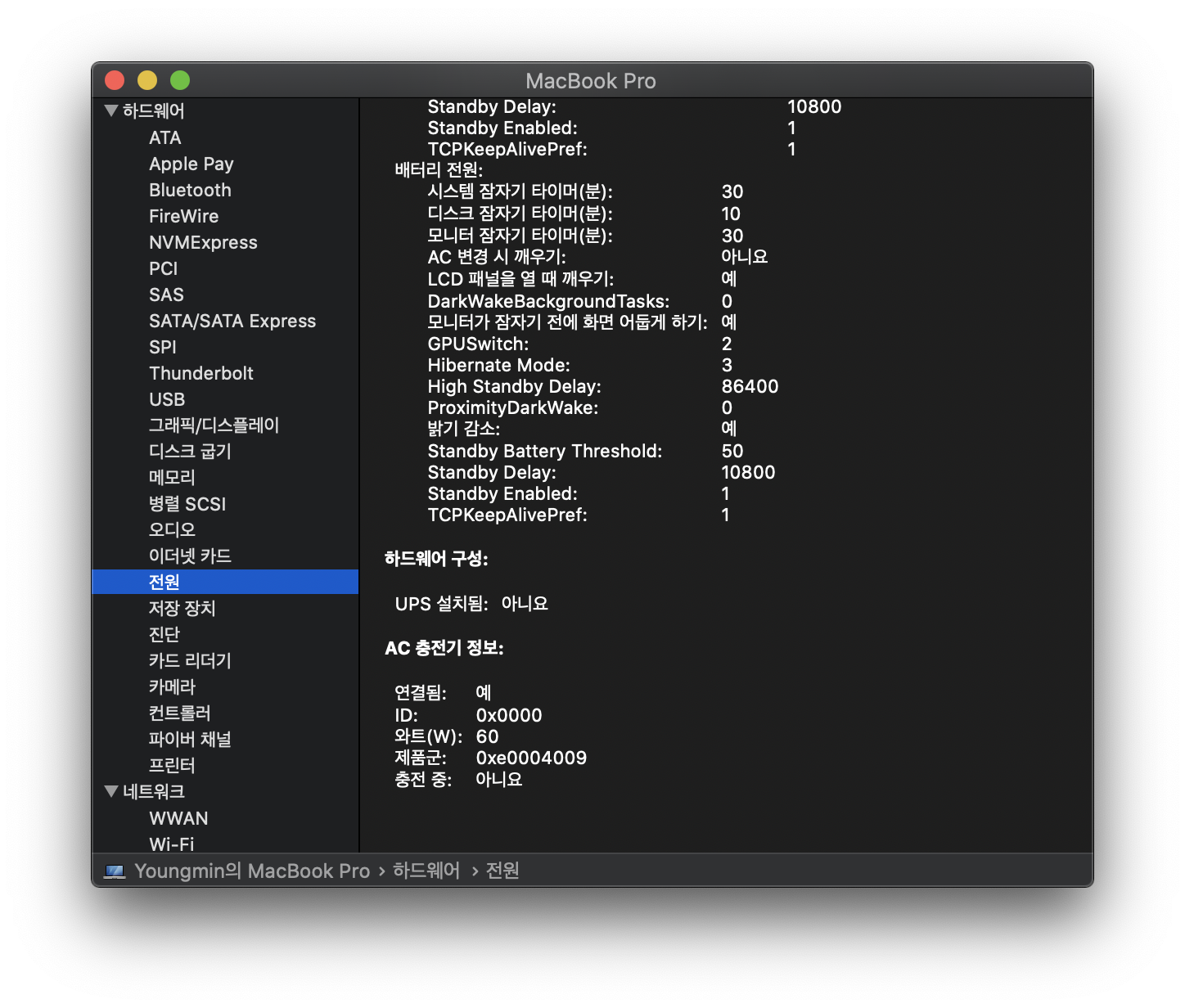Minimize the window with the yellow button
Screen dimensions: 1185x1008
[147, 80]
